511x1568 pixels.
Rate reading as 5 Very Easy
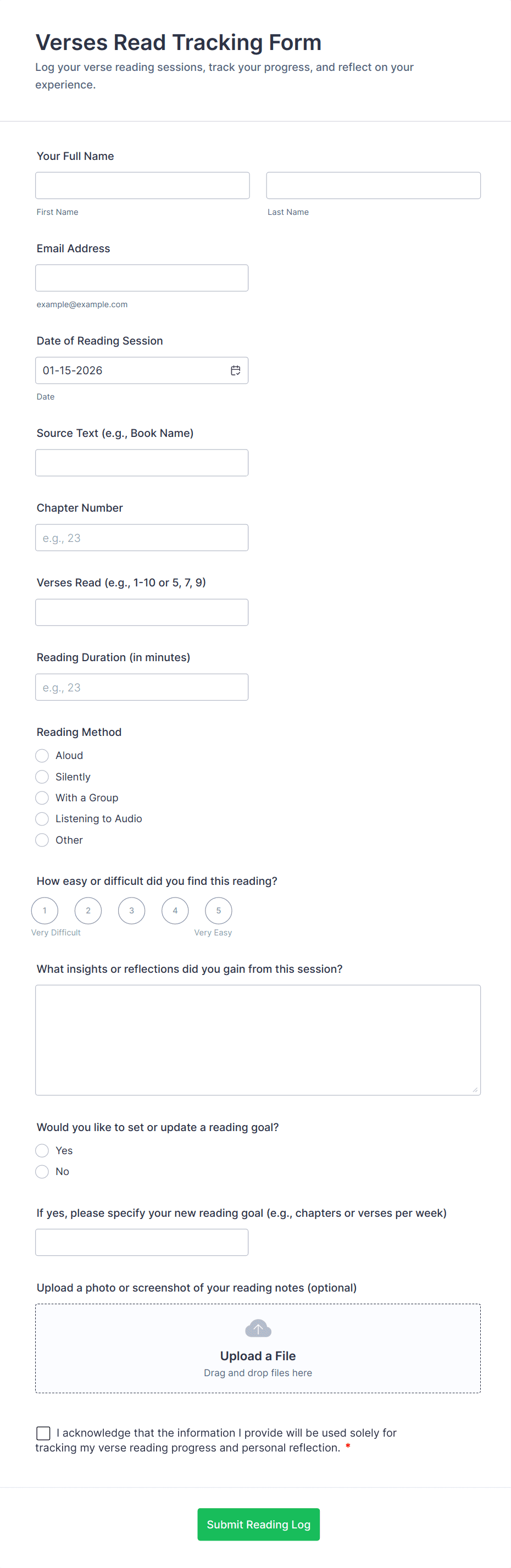pos(218,911)
